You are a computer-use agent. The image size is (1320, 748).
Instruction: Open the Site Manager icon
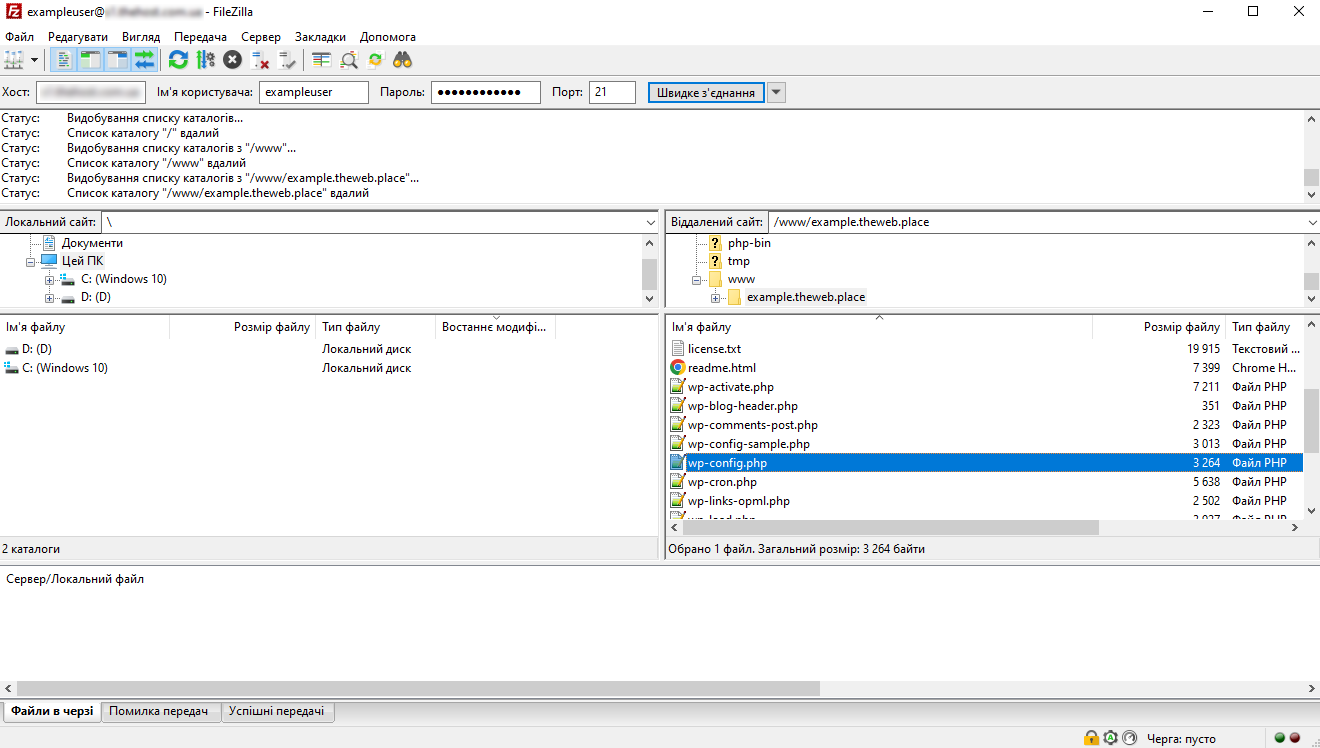(x=14, y=60)
